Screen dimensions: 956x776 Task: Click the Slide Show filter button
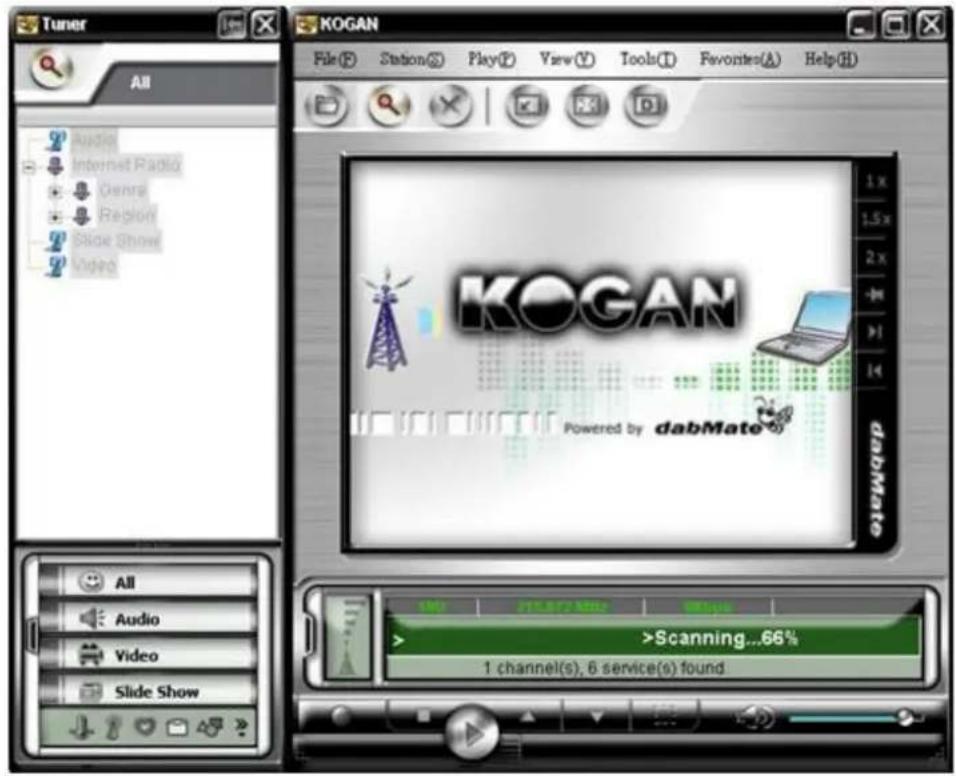tap(148, 691)
